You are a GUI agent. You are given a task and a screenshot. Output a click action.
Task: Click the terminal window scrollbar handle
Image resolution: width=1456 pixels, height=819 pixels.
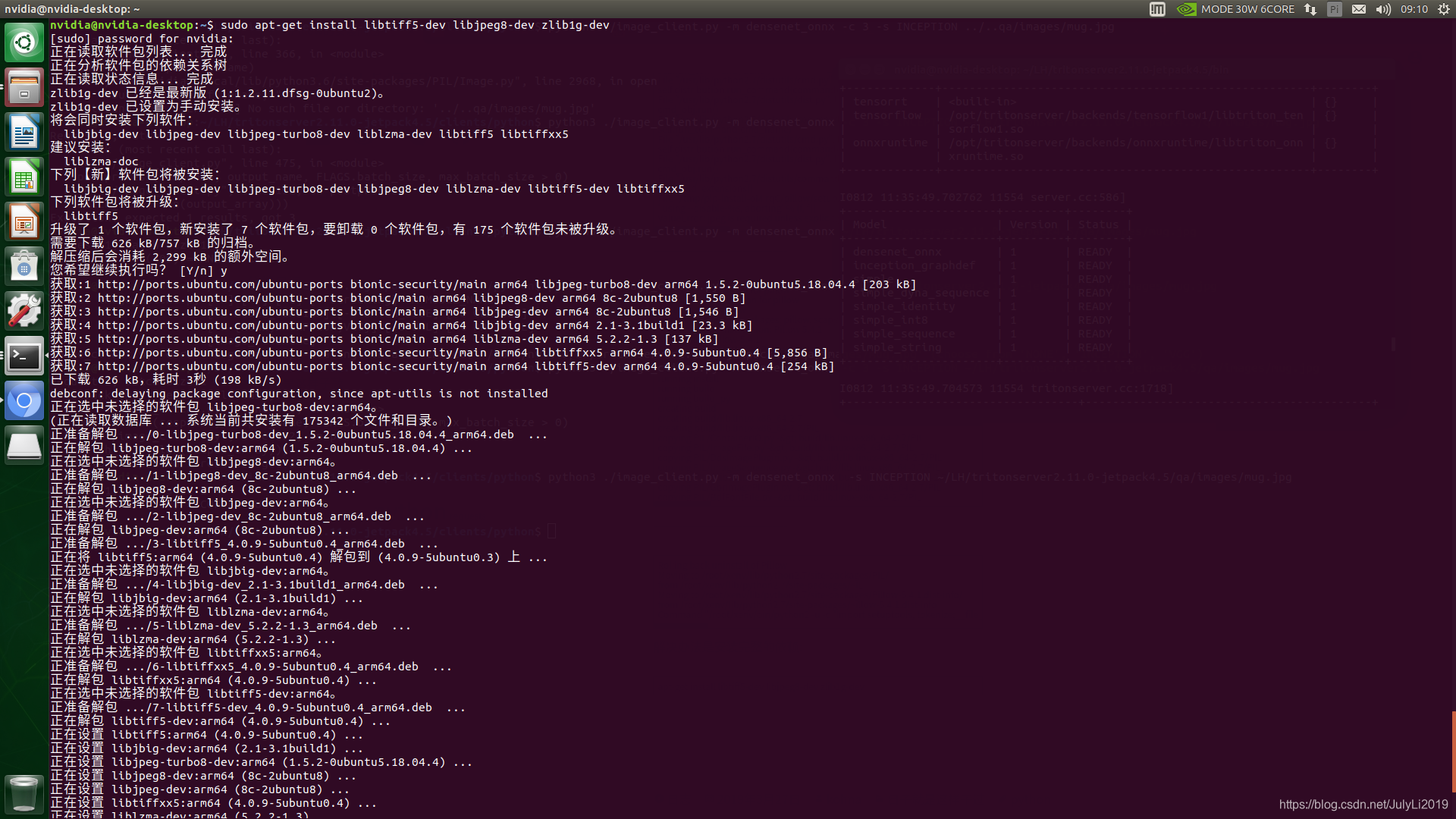(x=1453, y=752)
